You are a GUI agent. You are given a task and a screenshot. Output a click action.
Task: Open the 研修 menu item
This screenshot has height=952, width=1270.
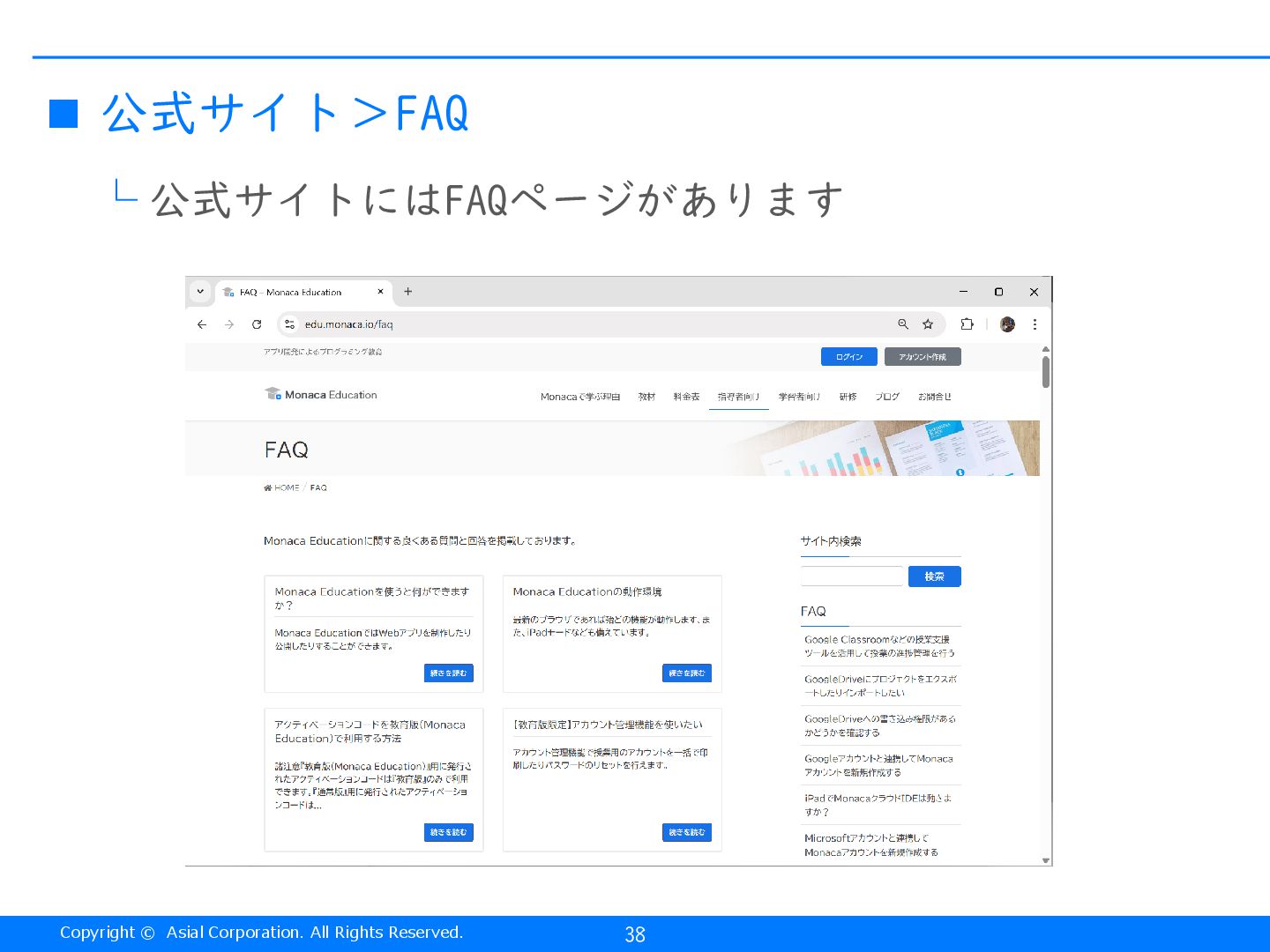(848, 397)
